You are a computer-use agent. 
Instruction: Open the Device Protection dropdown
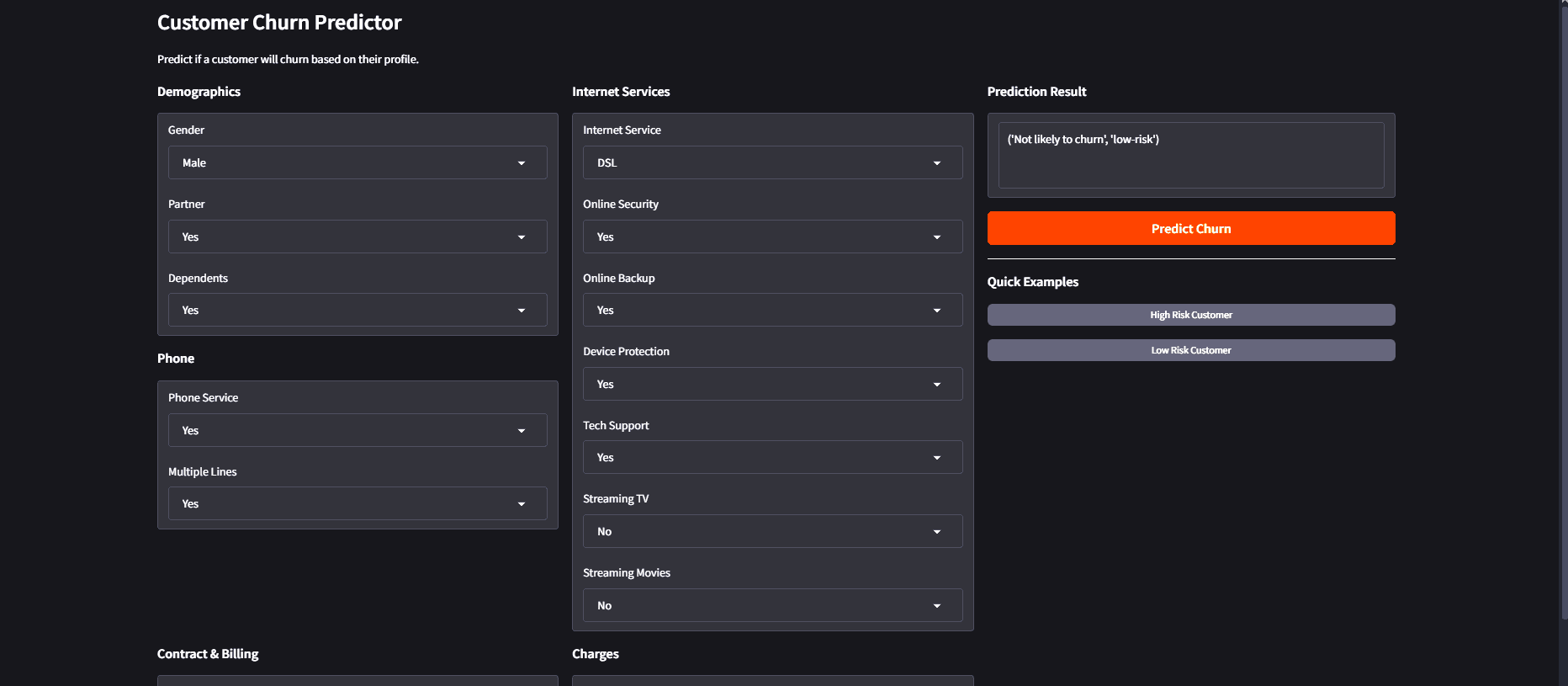(x=773, y=384)
